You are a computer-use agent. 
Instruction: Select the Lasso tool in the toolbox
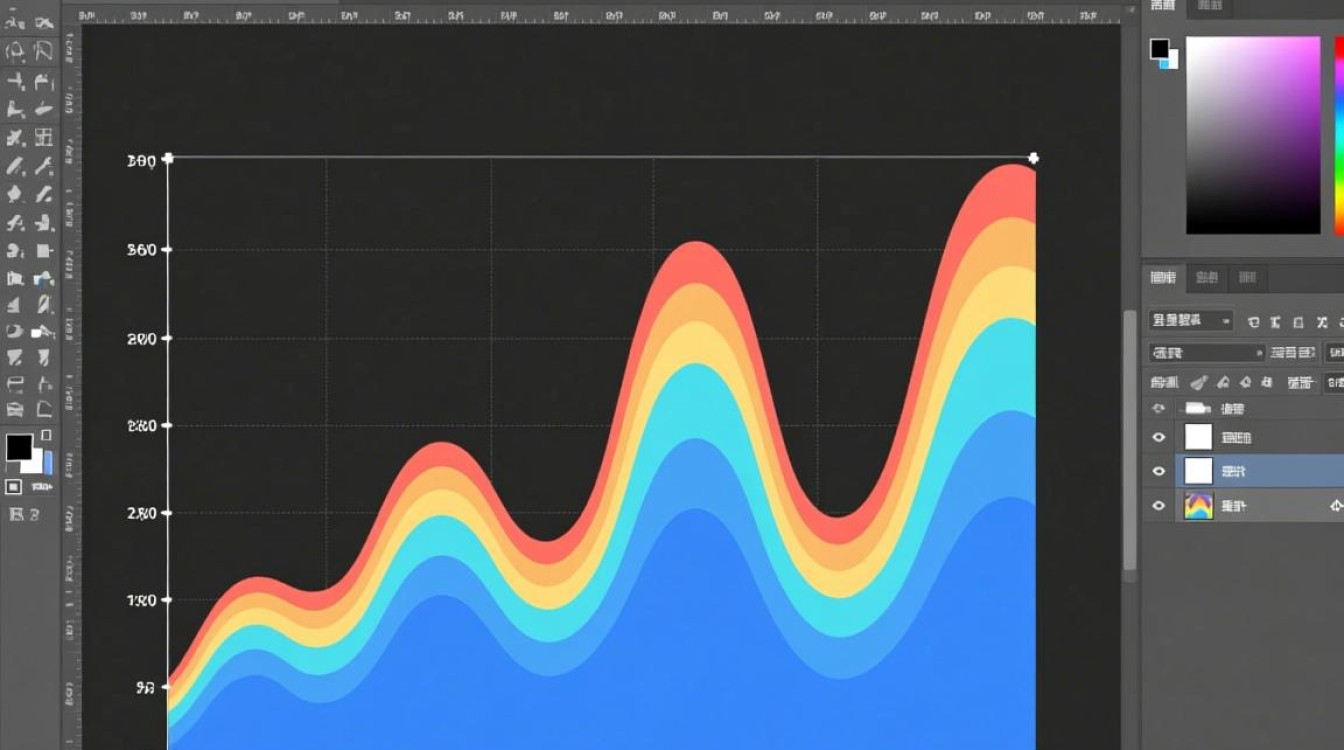[16, 52]
